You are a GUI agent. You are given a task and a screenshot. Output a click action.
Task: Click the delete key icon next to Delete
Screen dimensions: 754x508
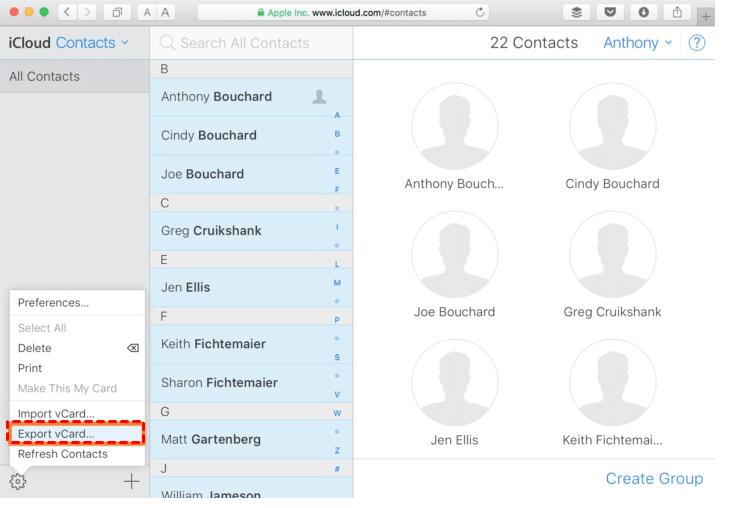pyautogui.click(x=133, y=348)
